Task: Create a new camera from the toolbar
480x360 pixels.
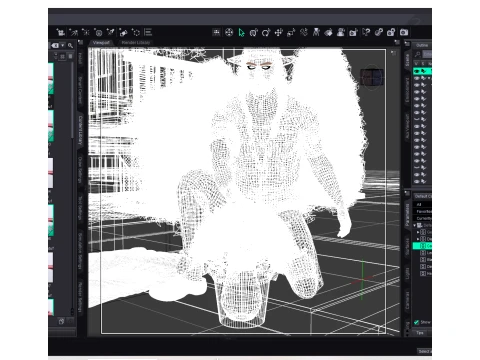Action: tap(61, 32)
